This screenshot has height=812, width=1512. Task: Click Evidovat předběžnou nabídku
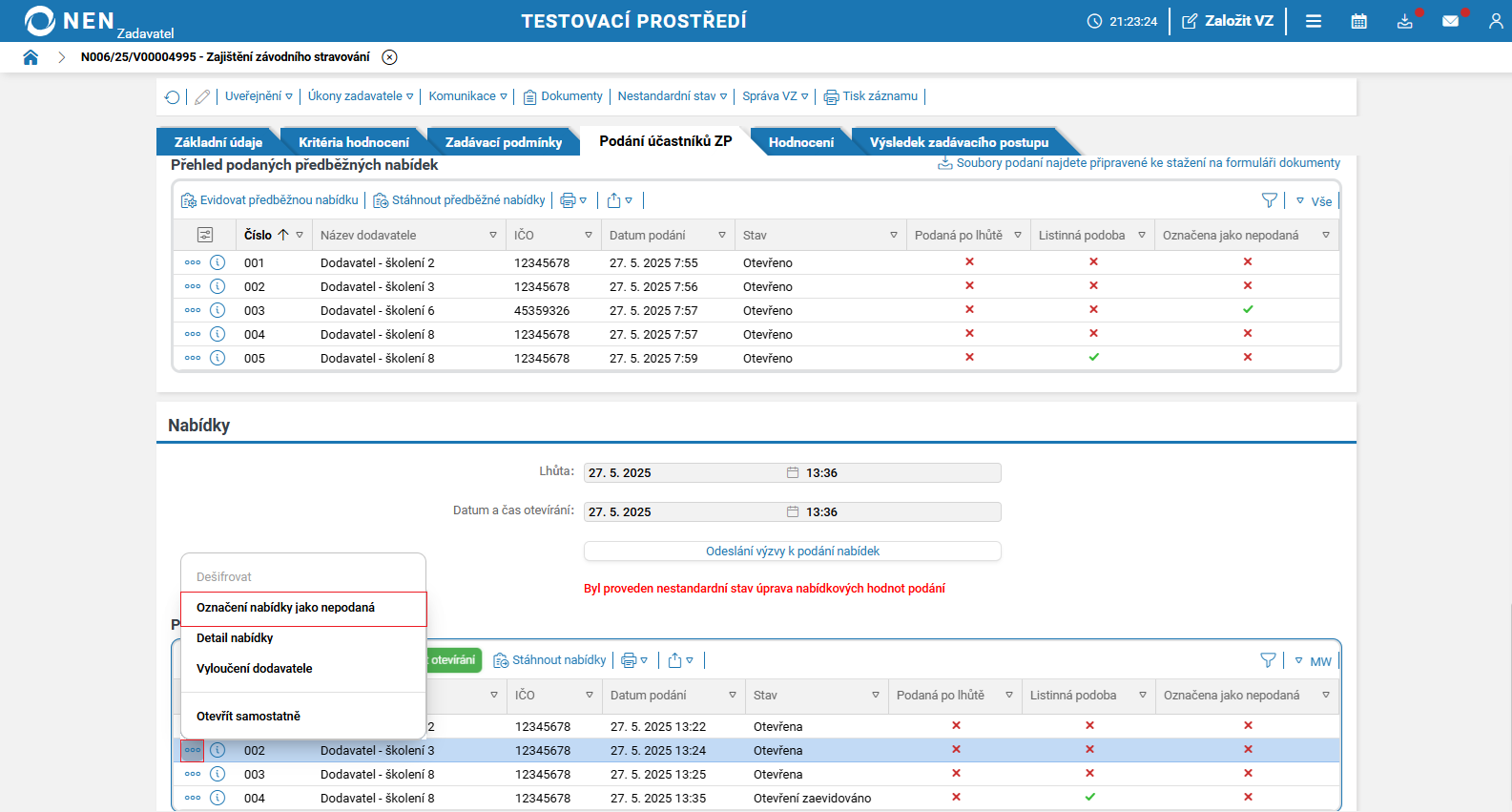point(270,200)
